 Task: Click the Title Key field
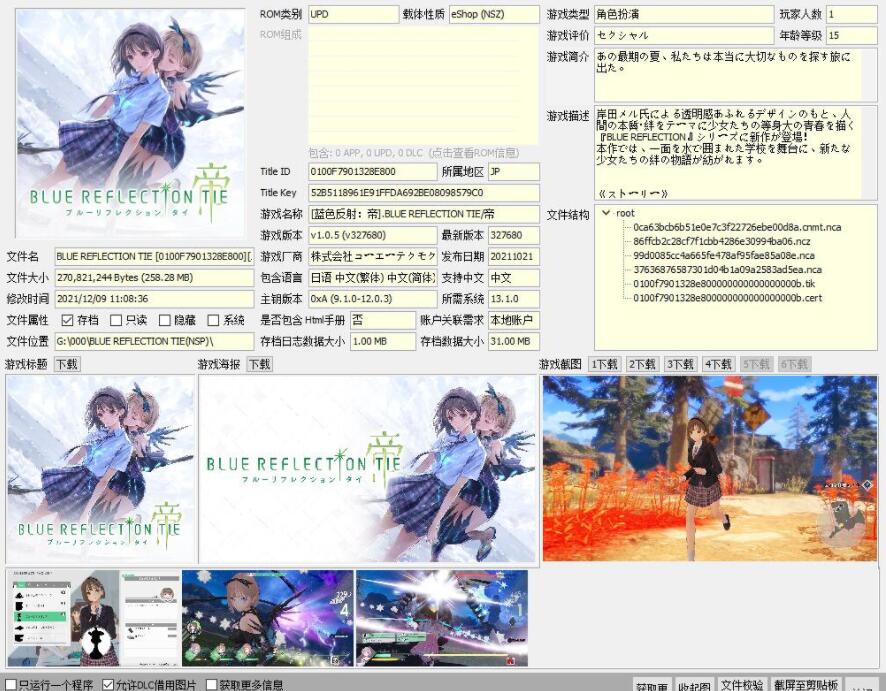click(424, 193)
